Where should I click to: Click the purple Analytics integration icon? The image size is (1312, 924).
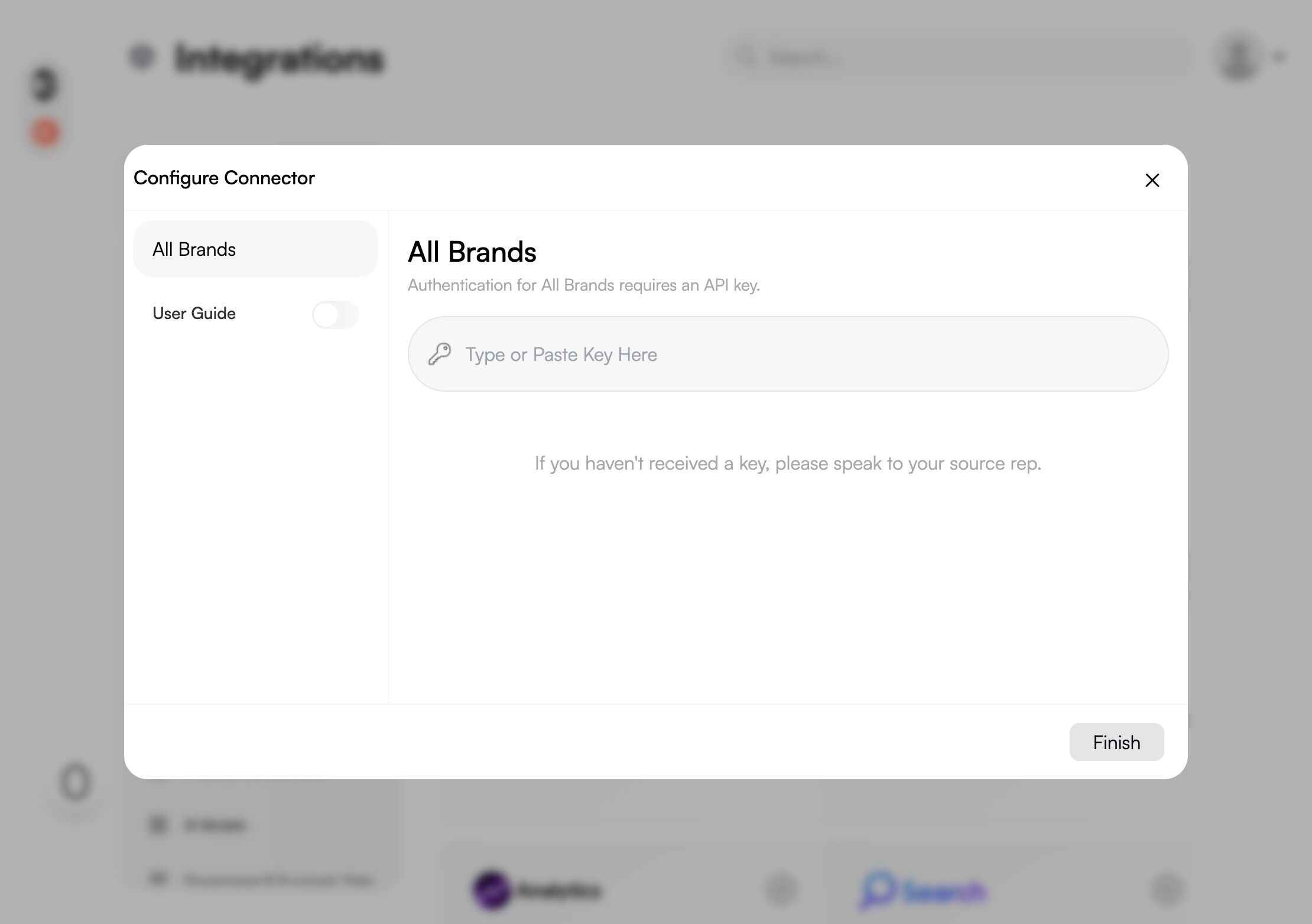491,890
